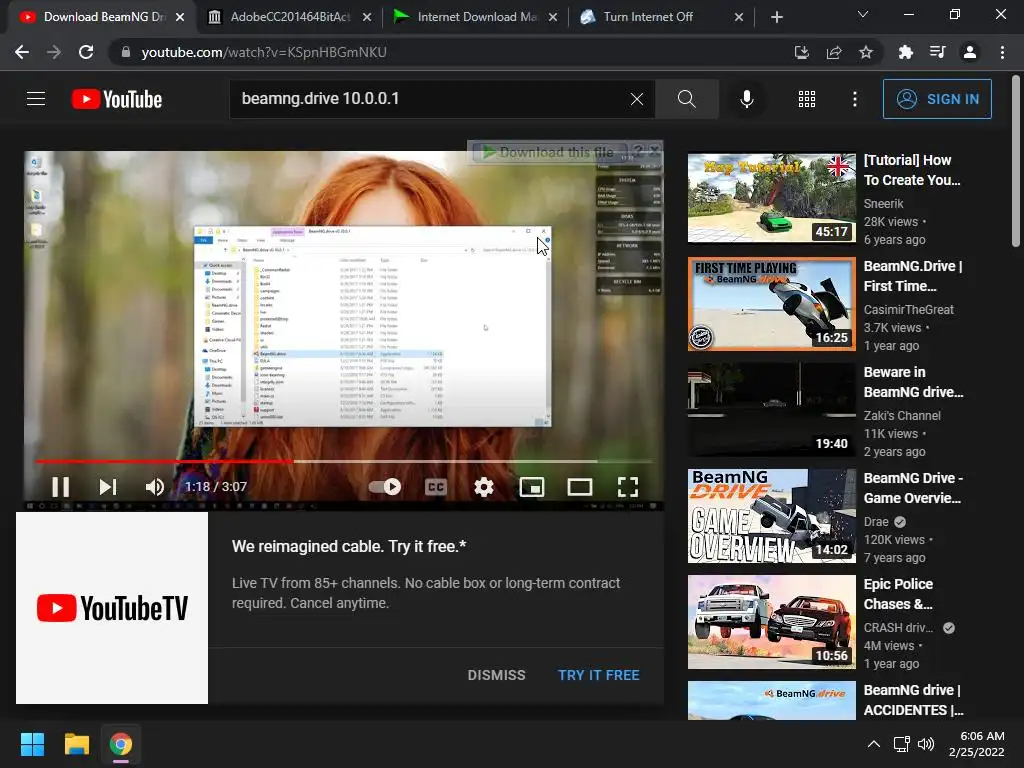
Task: Expand the Chrome tab search chevron
Action: click(x=863, y=14)
